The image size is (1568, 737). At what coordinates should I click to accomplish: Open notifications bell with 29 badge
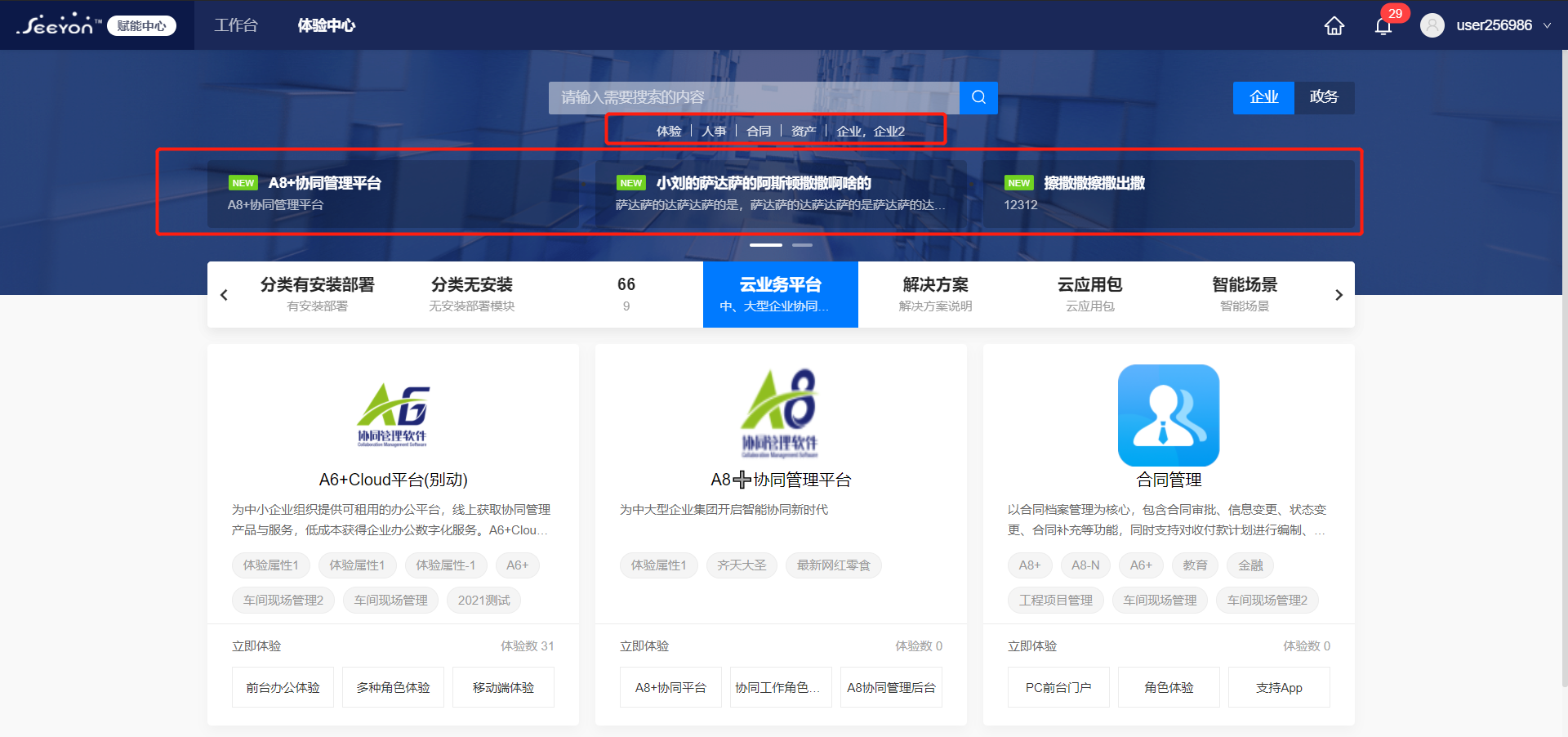pos(1383,25)
